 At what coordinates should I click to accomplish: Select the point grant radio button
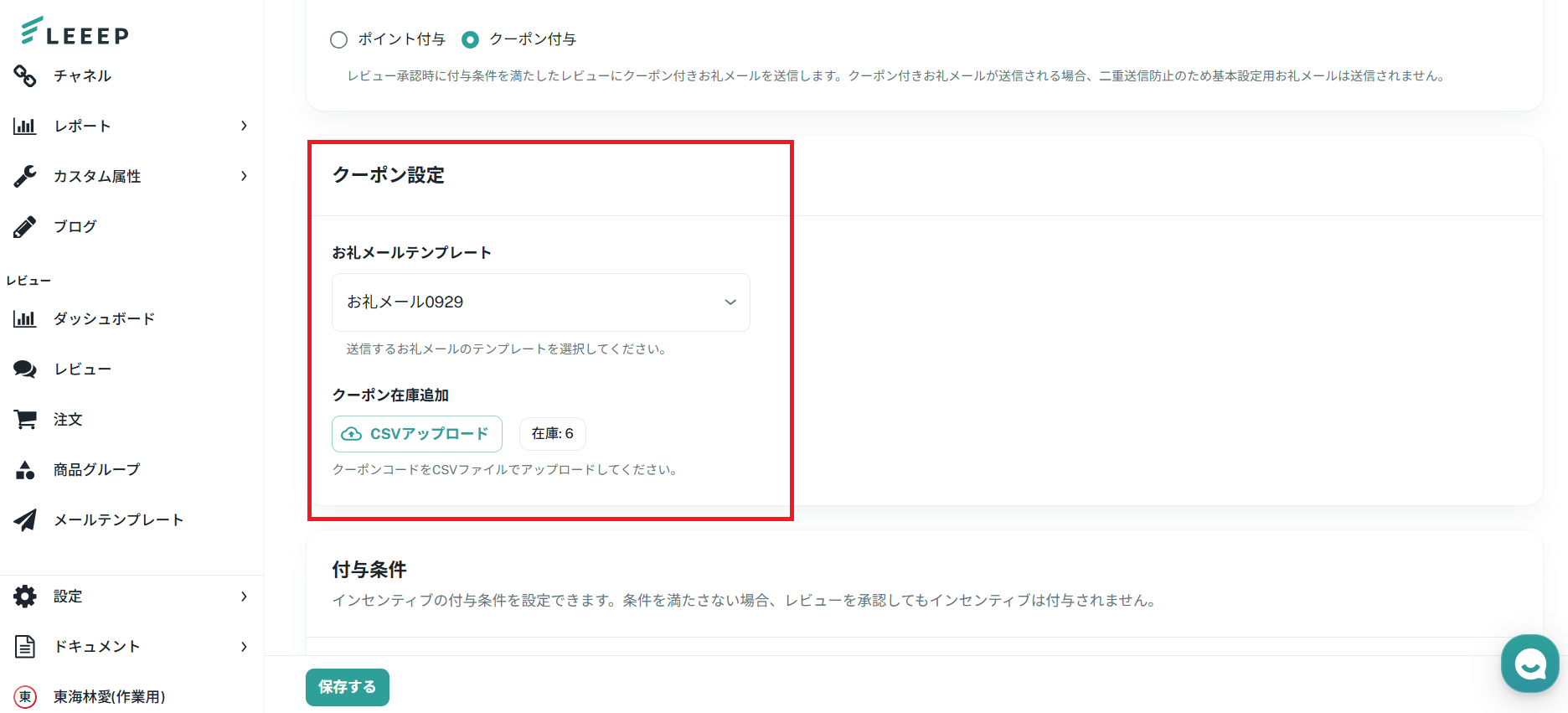coord(338,39)
